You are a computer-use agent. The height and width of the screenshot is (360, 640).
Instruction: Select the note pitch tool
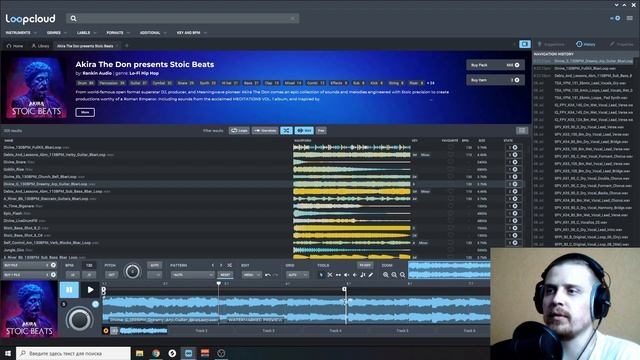pyautogui.click(x=362, y=275)
